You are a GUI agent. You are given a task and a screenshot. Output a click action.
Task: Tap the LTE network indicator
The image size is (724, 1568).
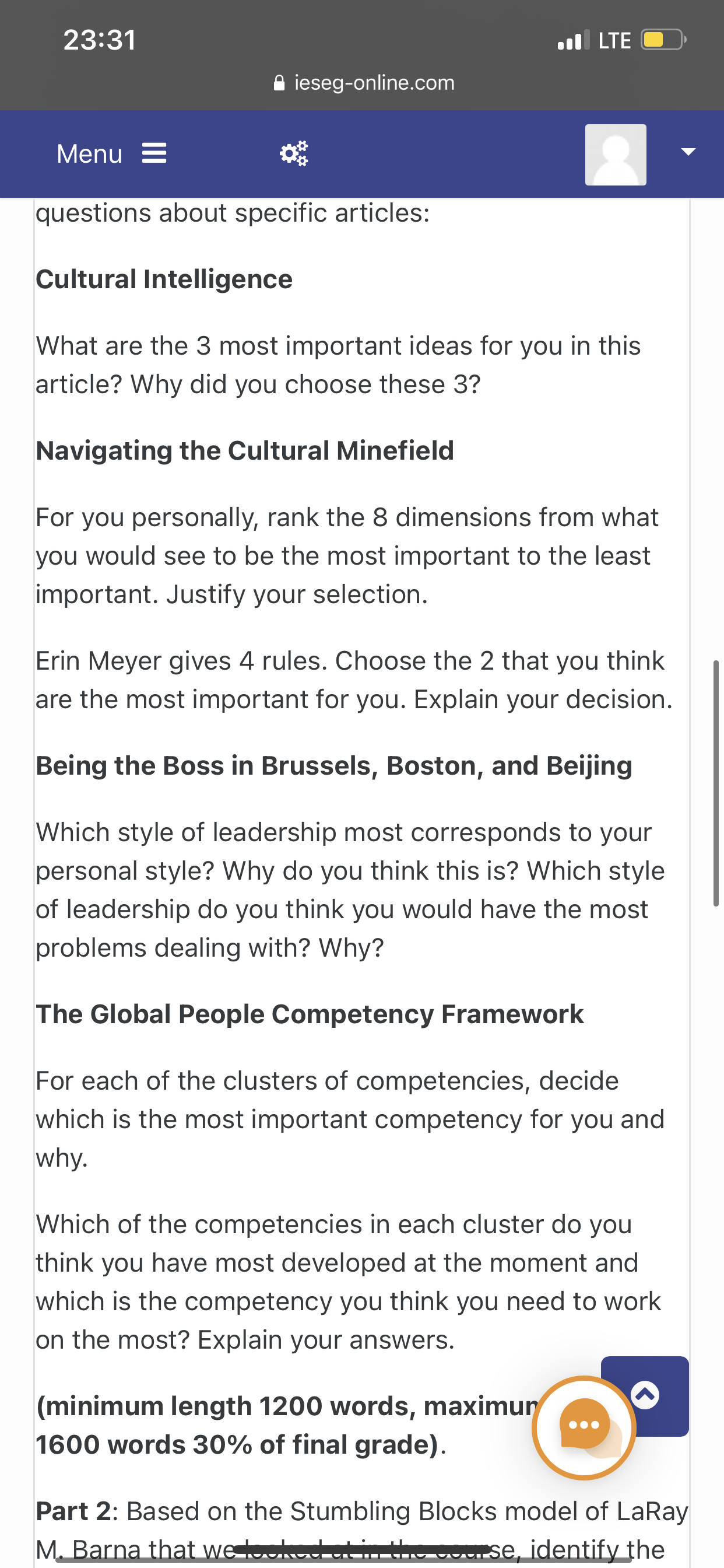[x=614, y=40]
